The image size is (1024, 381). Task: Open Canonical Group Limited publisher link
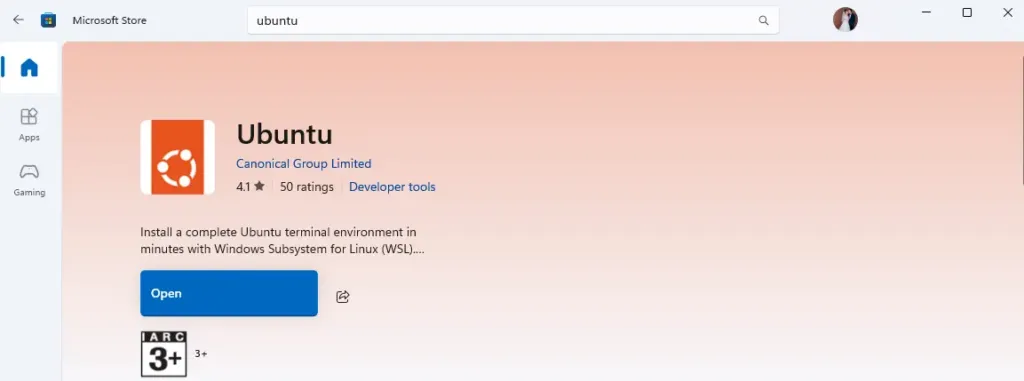pyautogui.click(x=304, y=163)
